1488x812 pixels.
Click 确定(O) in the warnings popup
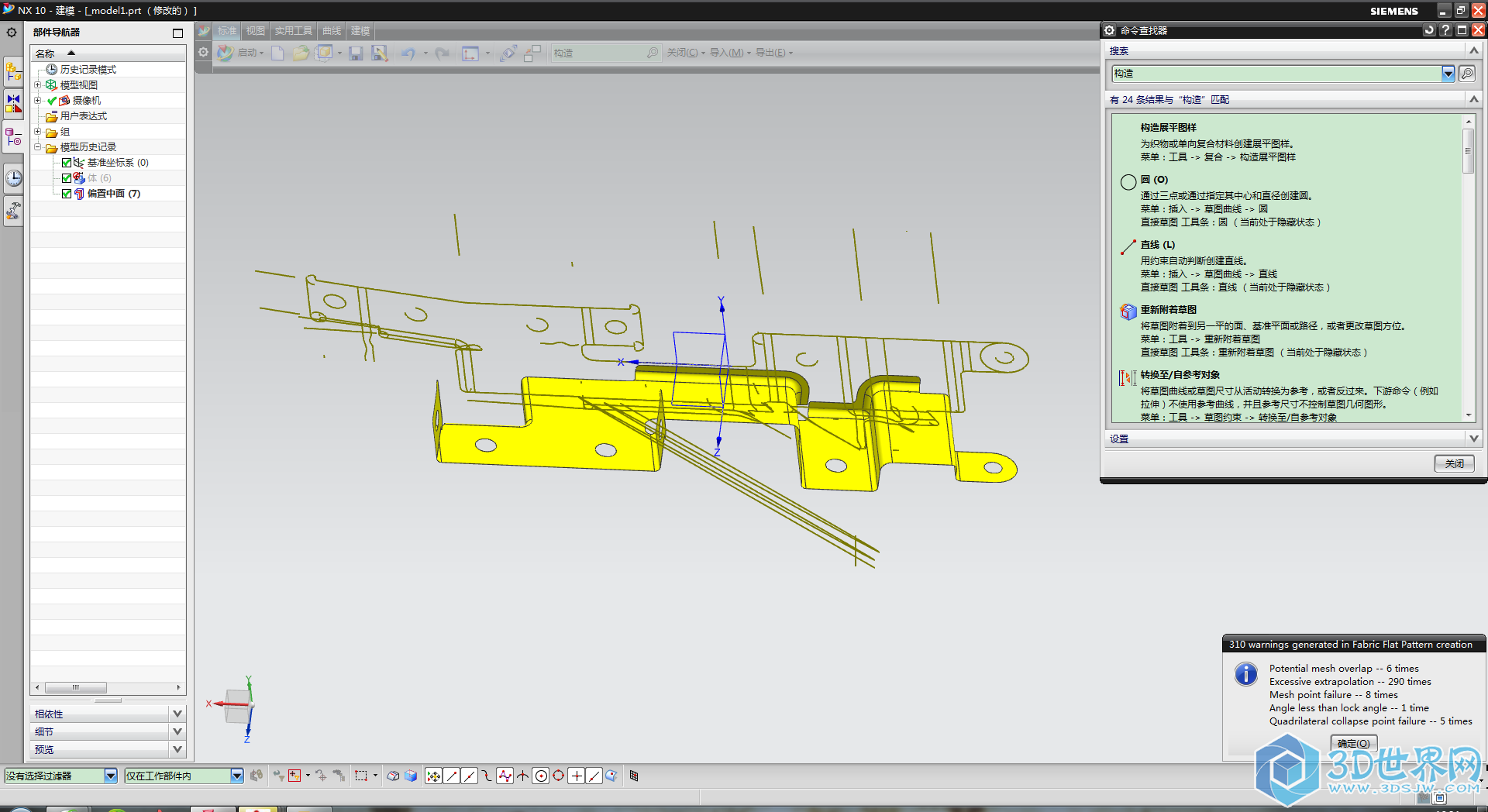(1353, 743)
